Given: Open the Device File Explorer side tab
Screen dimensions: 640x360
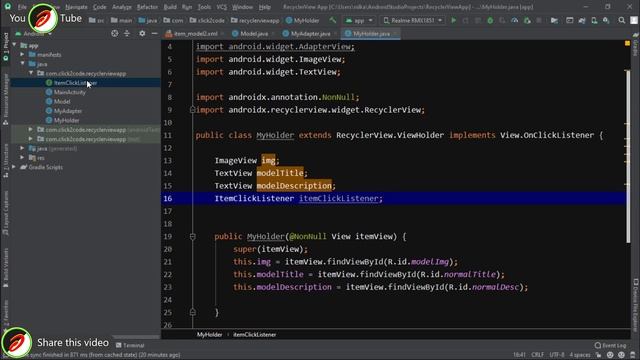Looking at the screenshot, I should click(636, 304).
